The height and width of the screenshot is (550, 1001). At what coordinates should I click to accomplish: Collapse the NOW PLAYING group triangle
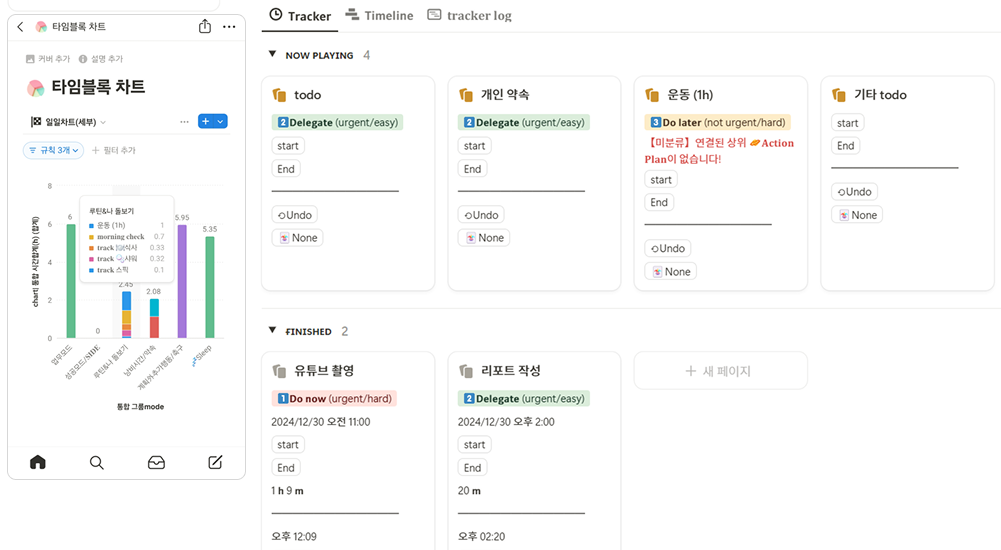[272, 55]
